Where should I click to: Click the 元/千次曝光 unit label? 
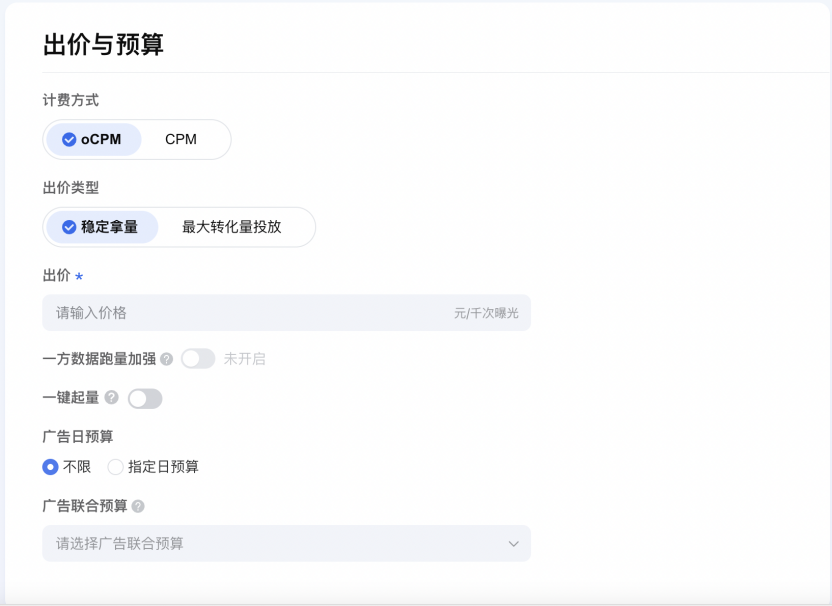486,314
